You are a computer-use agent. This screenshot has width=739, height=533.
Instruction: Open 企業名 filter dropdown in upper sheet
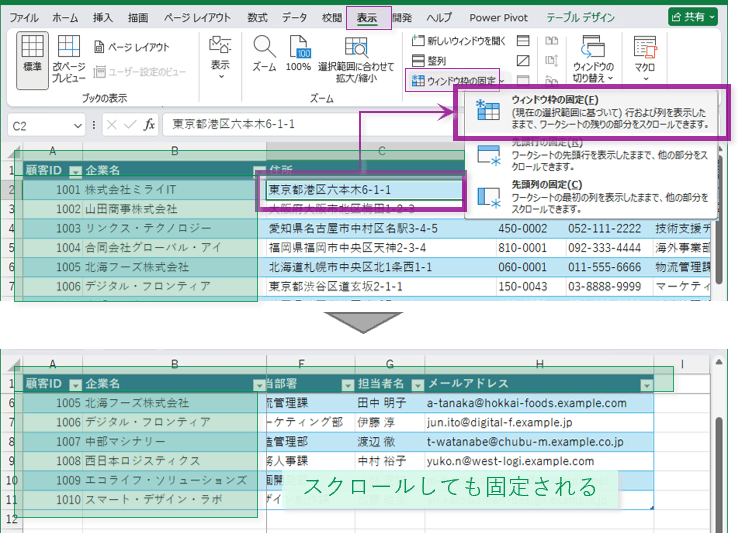click(x=259, y=171)
